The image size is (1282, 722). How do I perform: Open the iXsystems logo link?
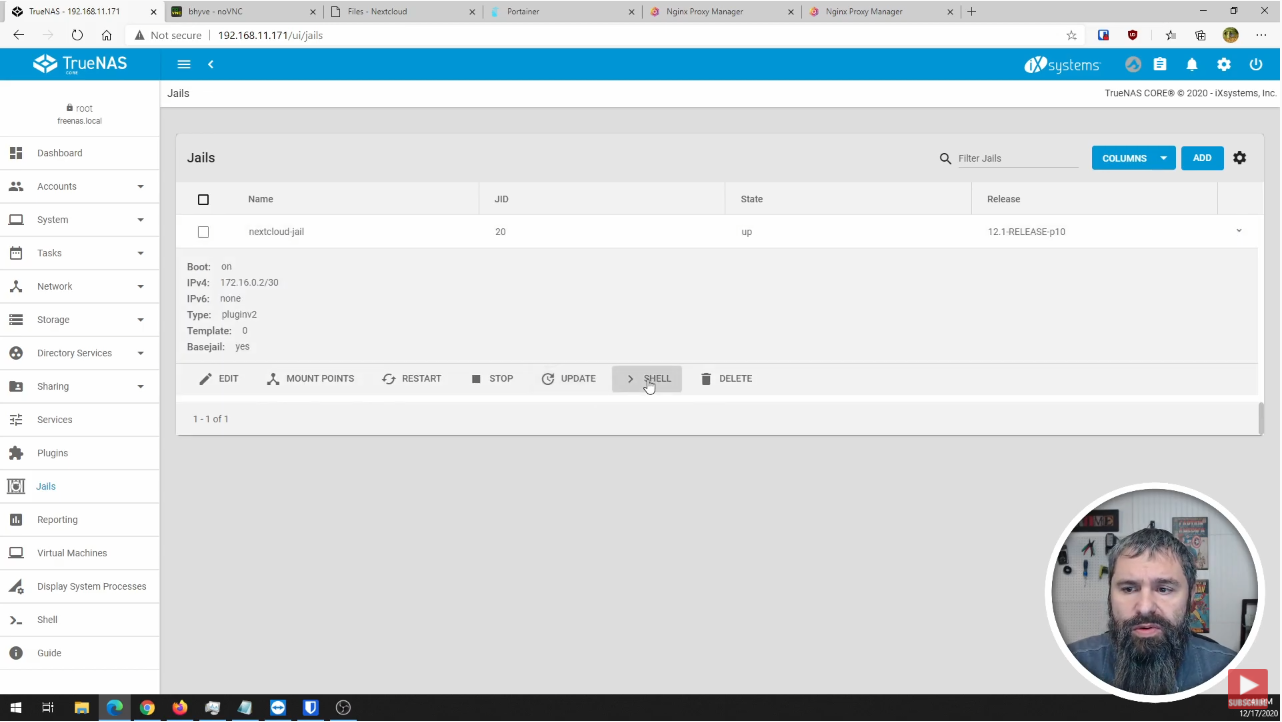(1062, 64)
